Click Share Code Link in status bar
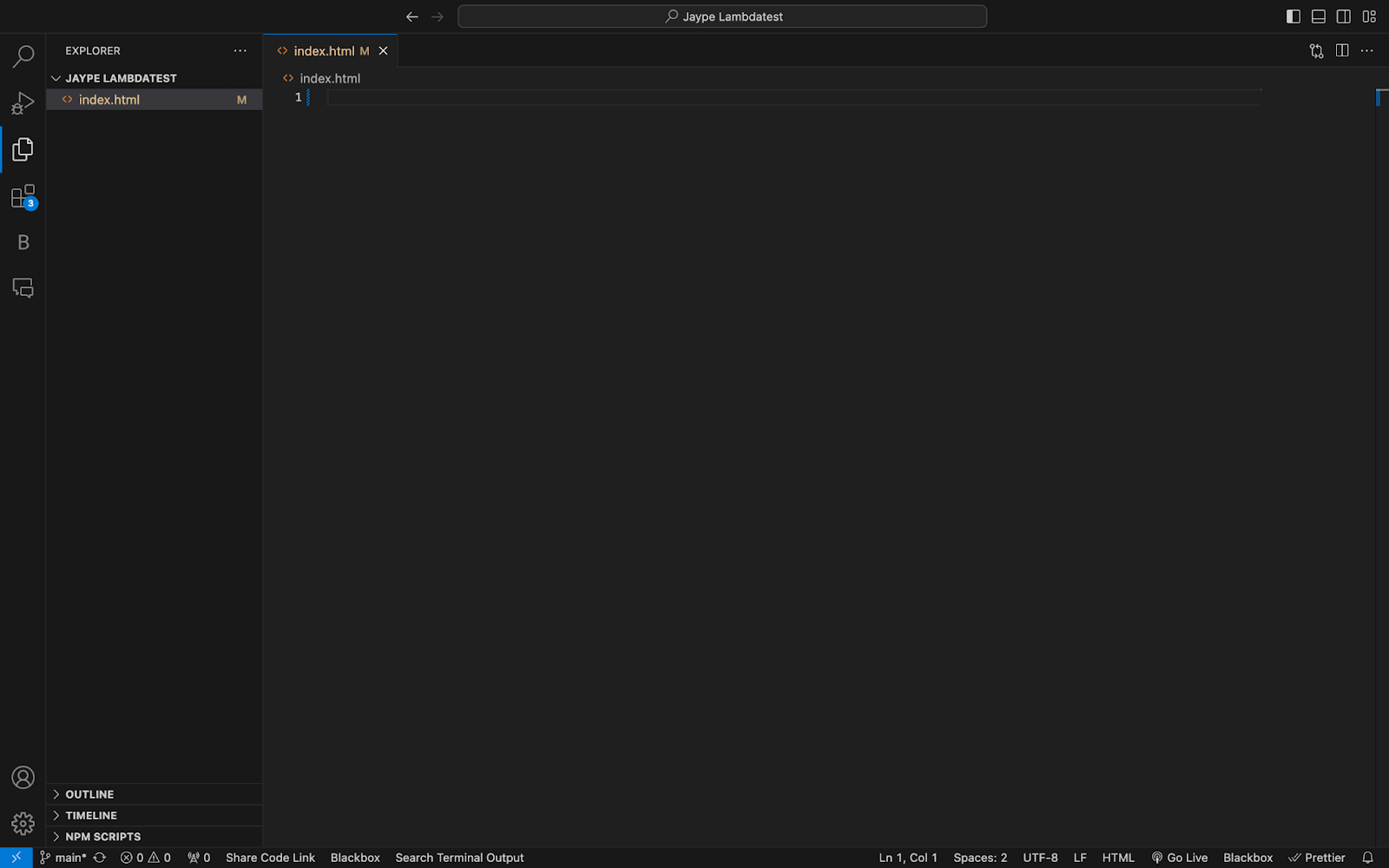The height and width of the screenshot is (868, 1389). tap(270, 857)
